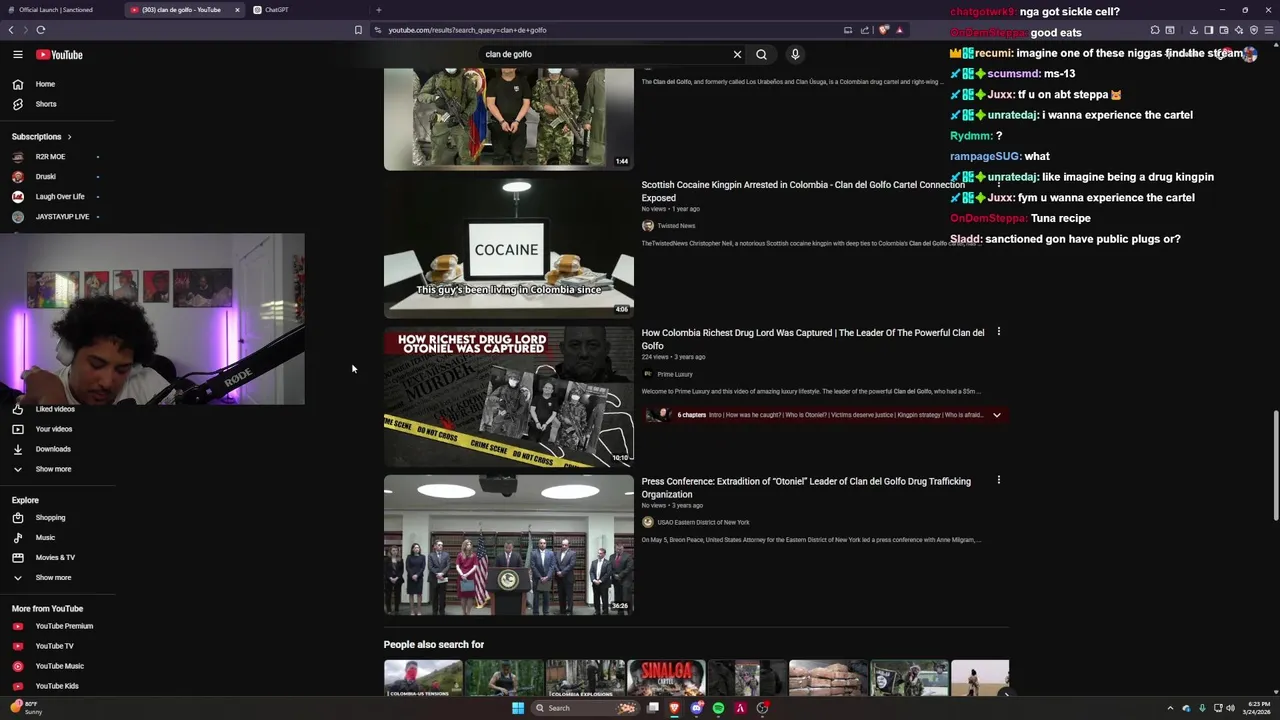Reload the page with refresh icon
Image resolution: width=1280 pixels, height=720 pixels.
pyautogui.click(x=41, y=30)
